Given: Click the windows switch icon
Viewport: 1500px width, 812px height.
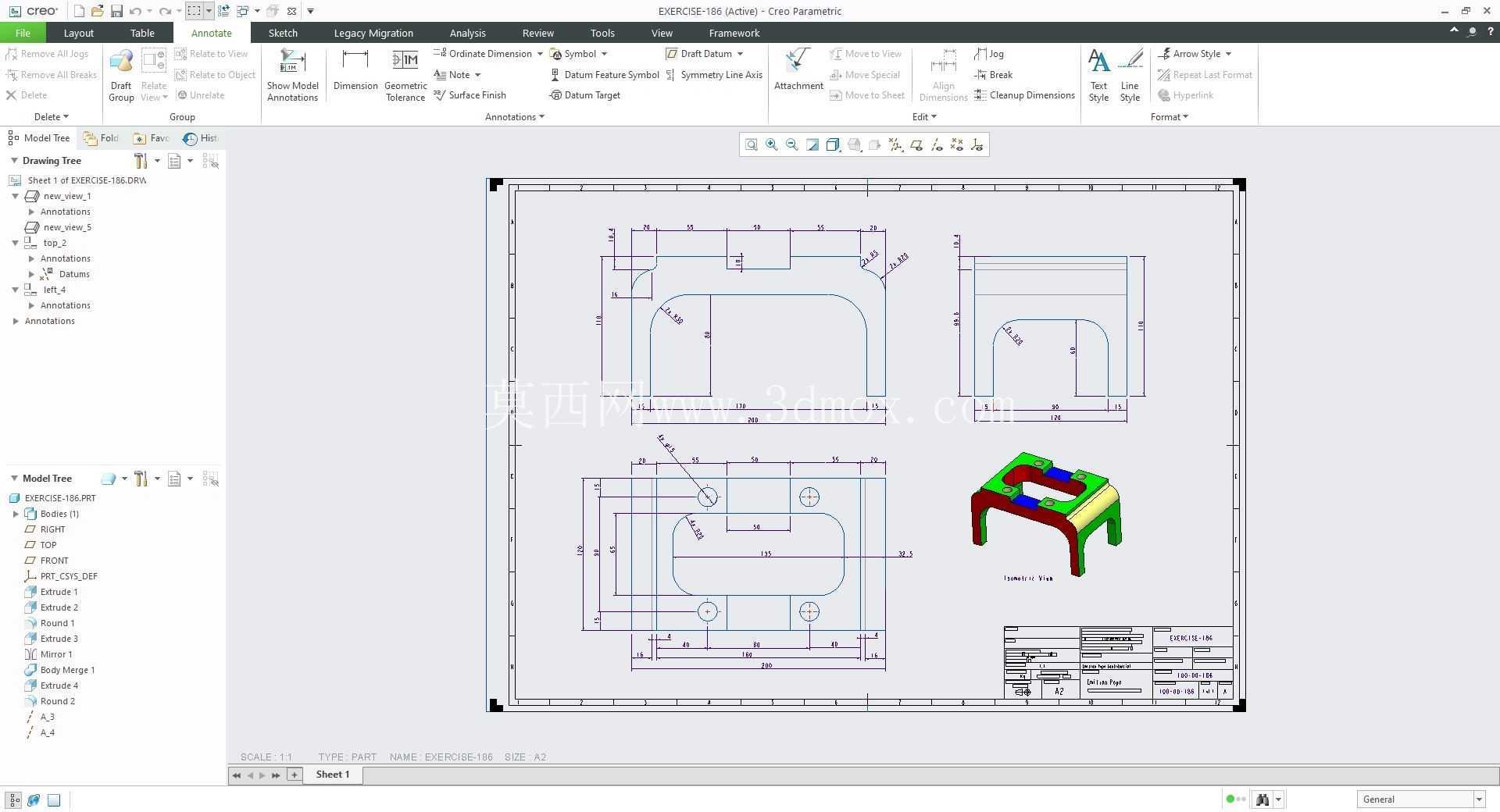Looking at the screenshot, I should [242, 11].
